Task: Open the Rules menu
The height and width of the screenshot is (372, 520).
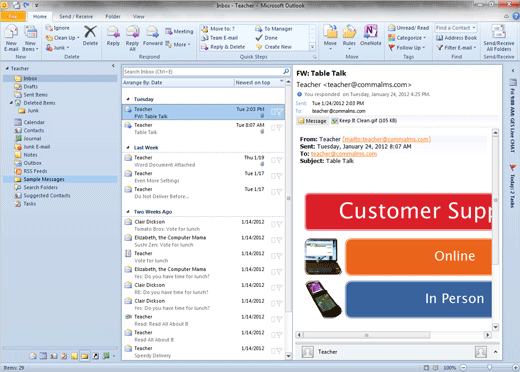Action: (349, 37)
